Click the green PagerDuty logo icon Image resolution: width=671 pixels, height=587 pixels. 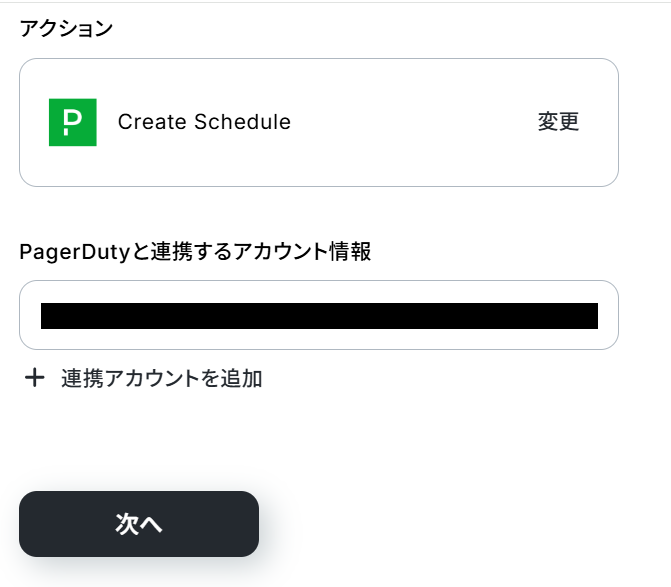point(73,122)
